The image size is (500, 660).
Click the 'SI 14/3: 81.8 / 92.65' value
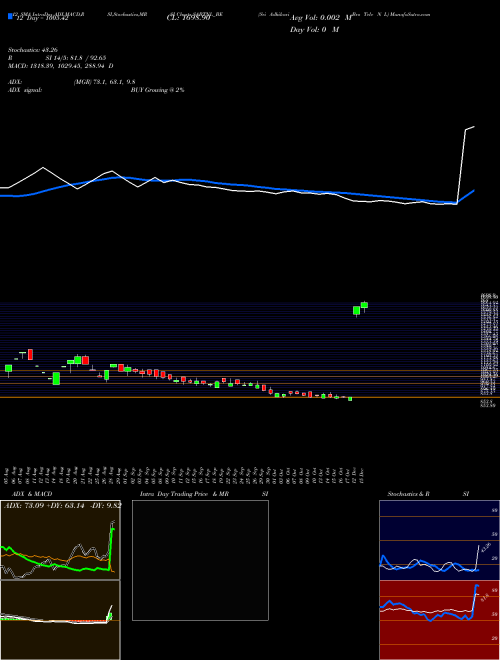tap(76, 58)
